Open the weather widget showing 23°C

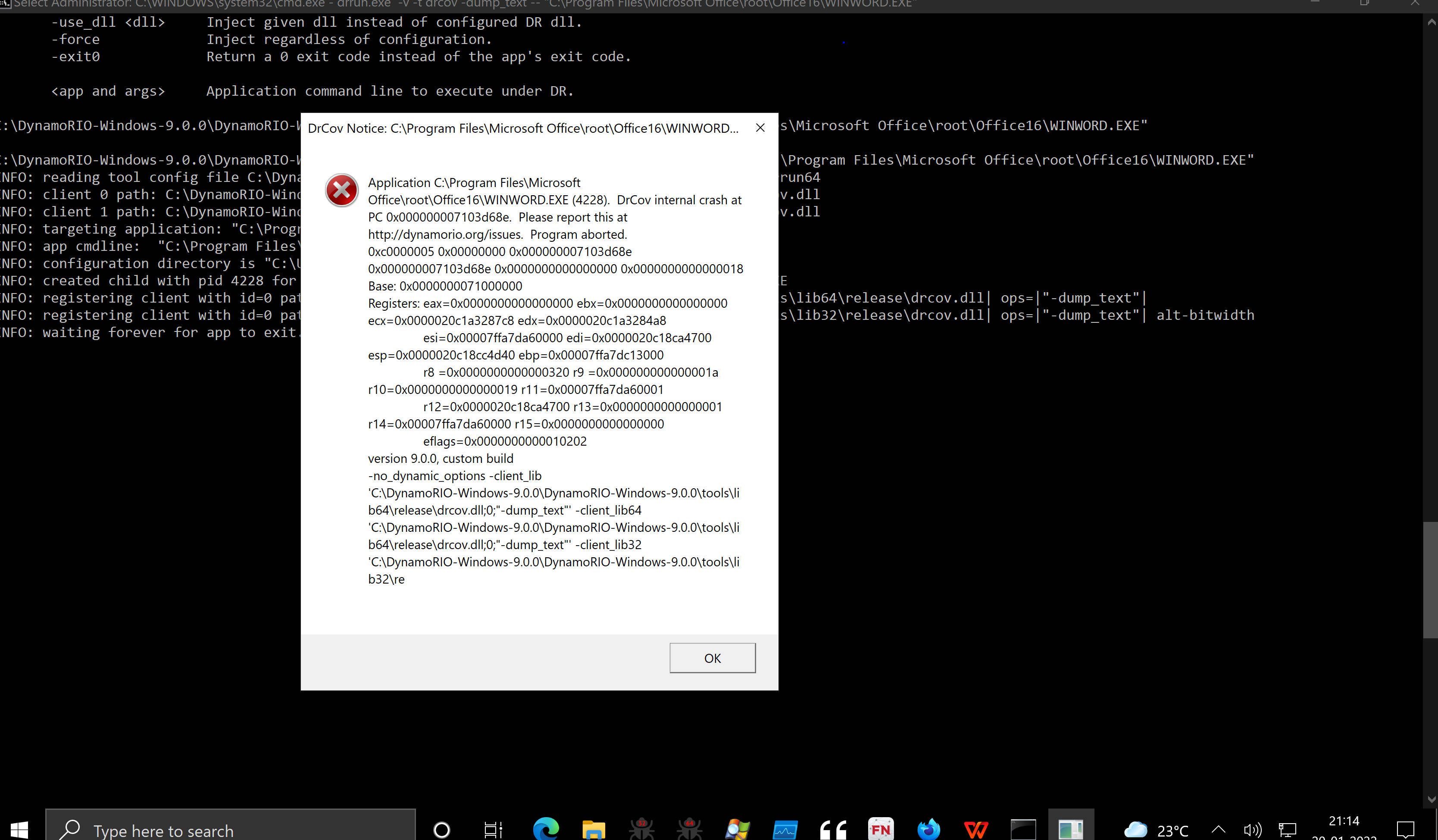click(1156, 830)
